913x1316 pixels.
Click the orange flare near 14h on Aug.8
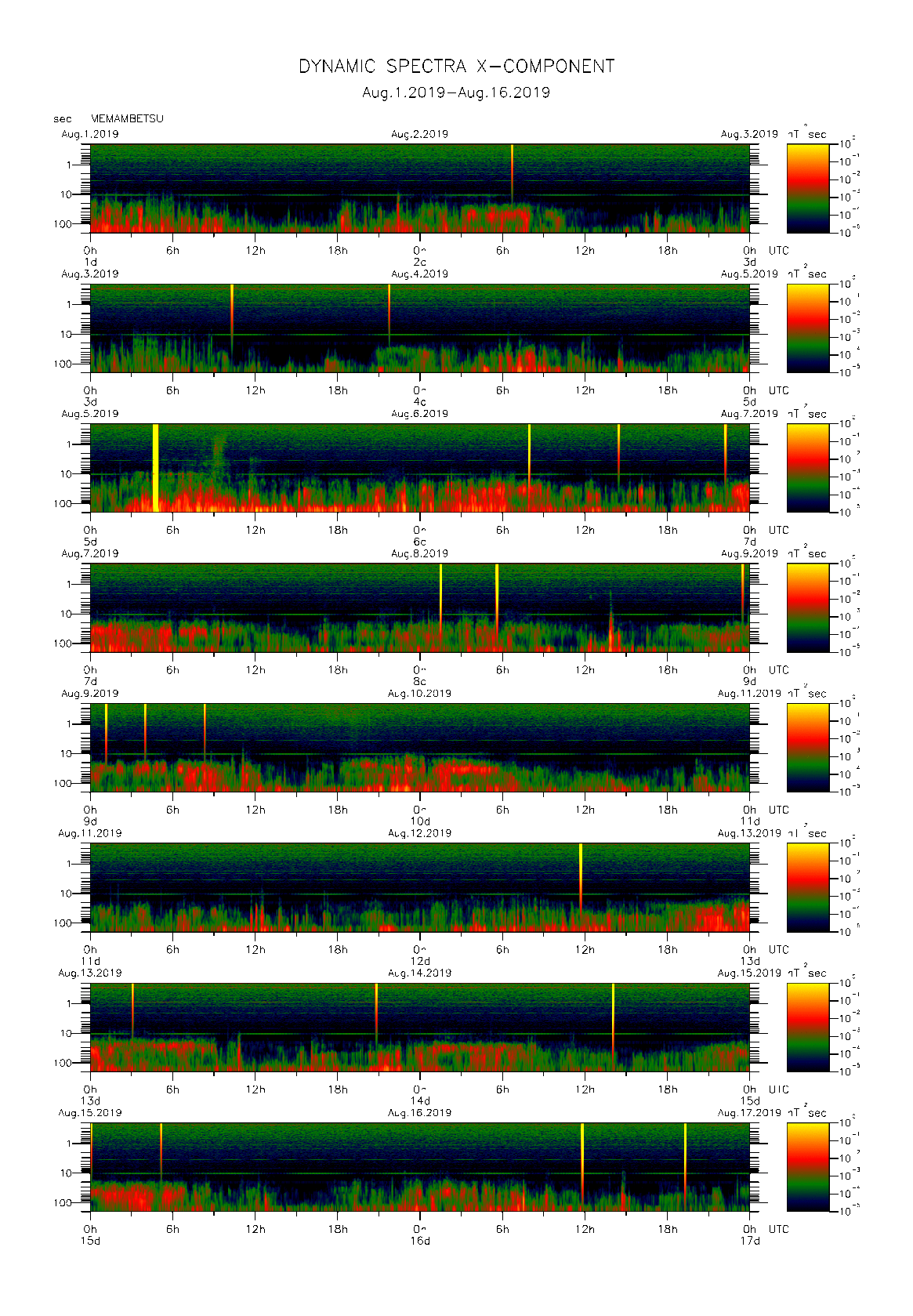[x=611, y=623]
